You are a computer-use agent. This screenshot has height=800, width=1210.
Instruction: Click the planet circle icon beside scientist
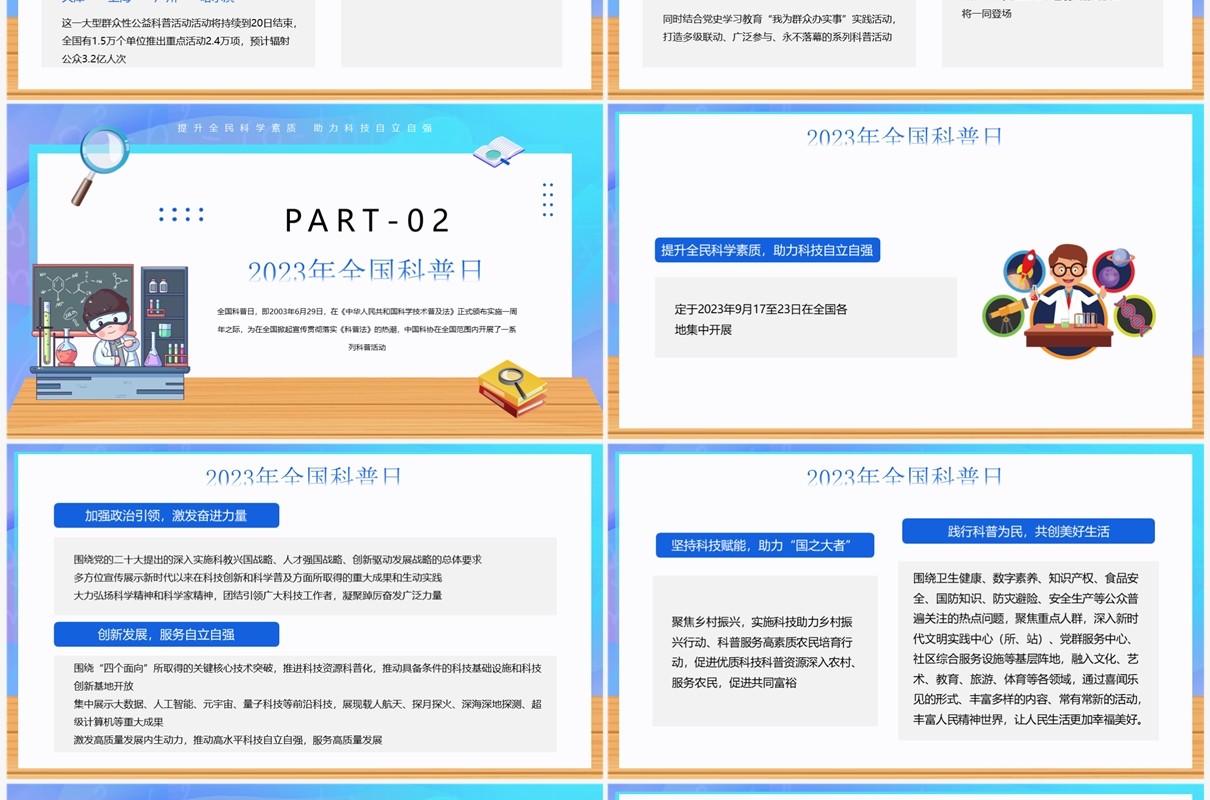(1113, 270)
